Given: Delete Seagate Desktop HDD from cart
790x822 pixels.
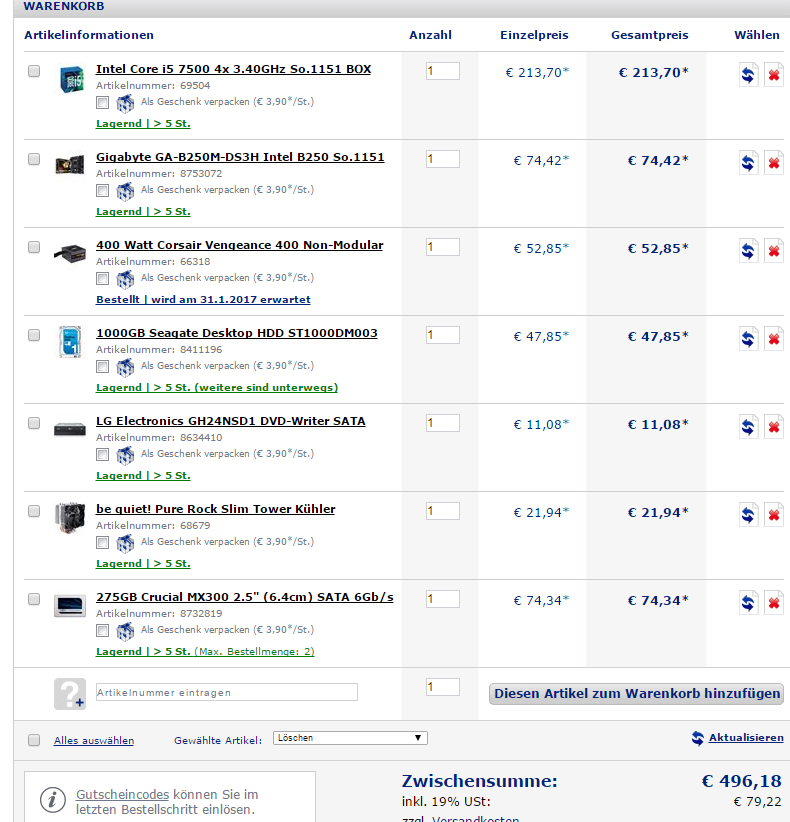Looking at the screenshot, I should tap(773, 339).
